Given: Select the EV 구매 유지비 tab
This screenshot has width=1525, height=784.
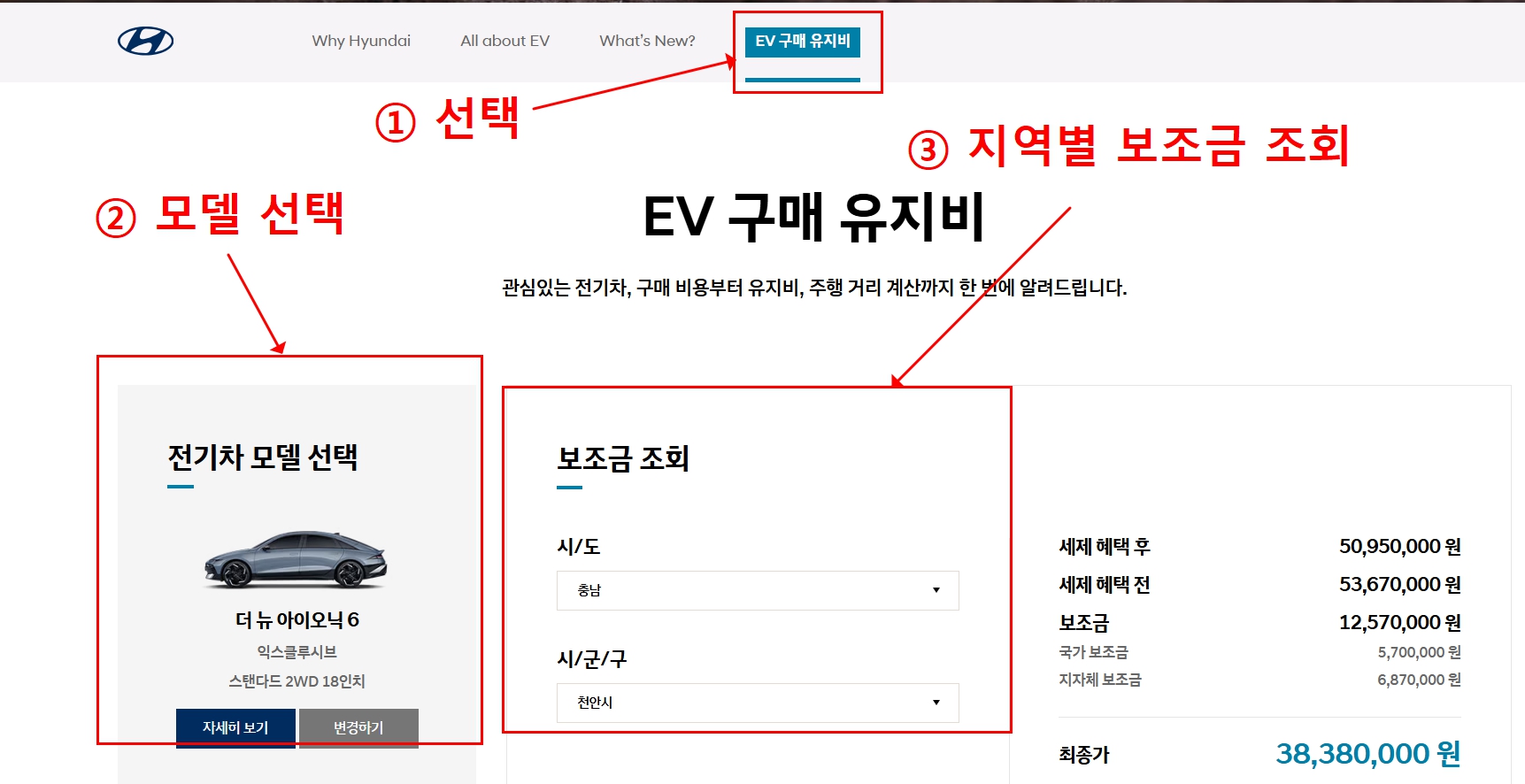Looking at the screenshot, I should (x=803, y=42).
